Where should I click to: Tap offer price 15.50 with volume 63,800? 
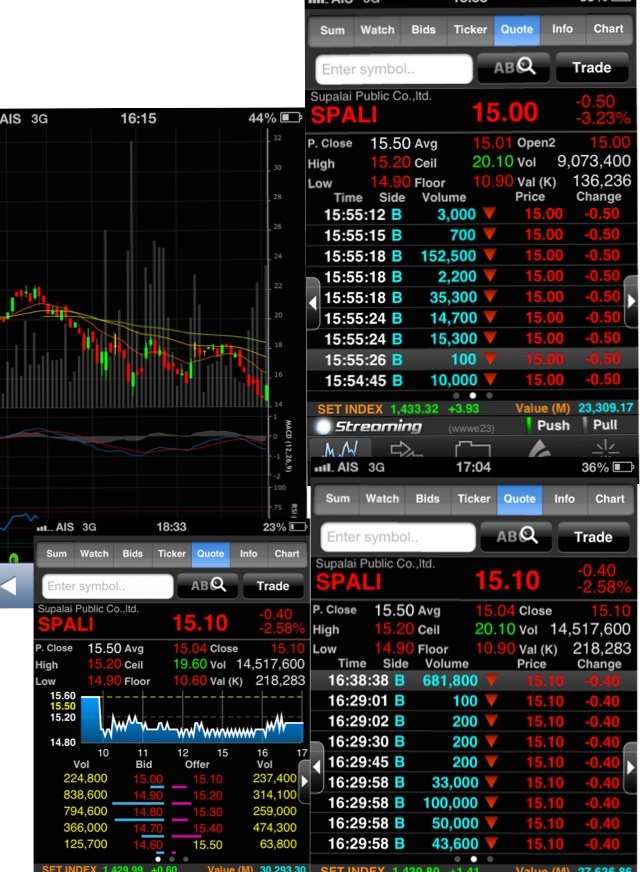tap(207, 845)
